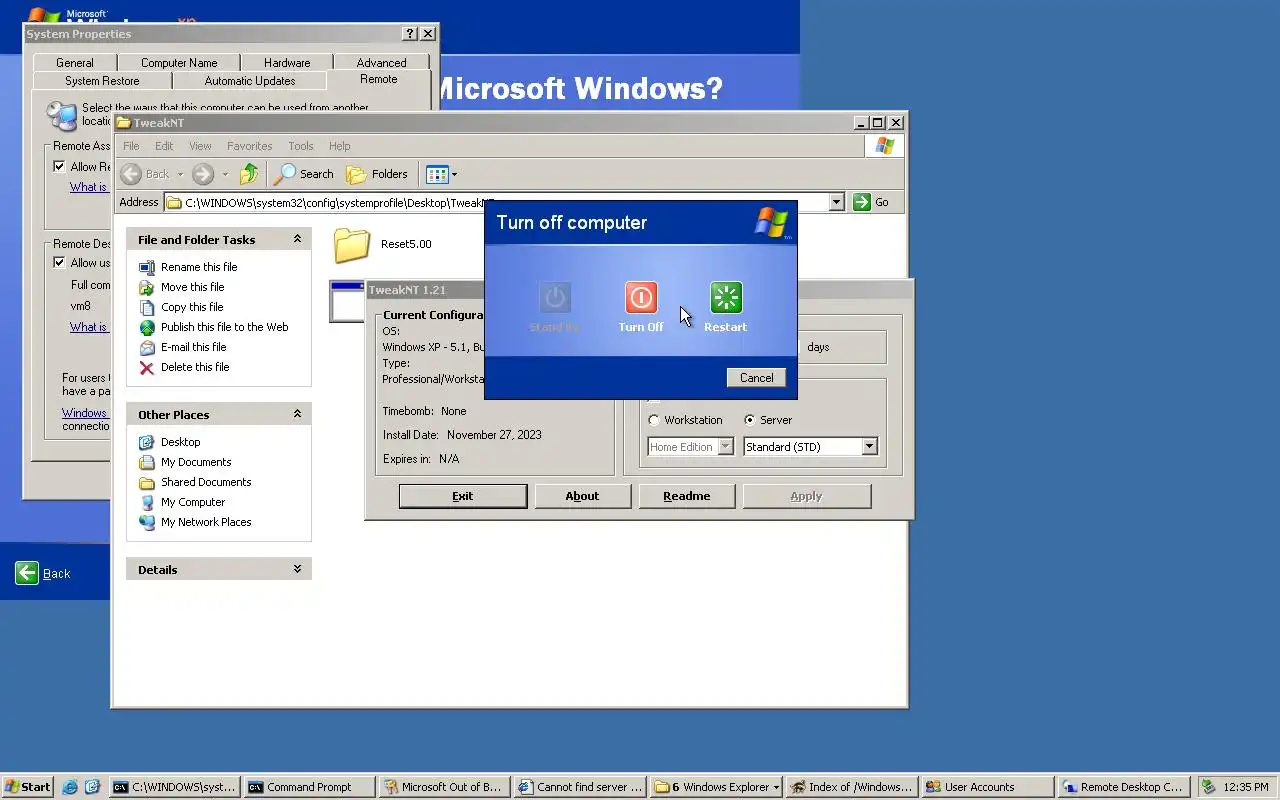This screenshot has height=800, width=1280.
Task: Switch to the General tab in System Properties
Action: pos(74,63)
